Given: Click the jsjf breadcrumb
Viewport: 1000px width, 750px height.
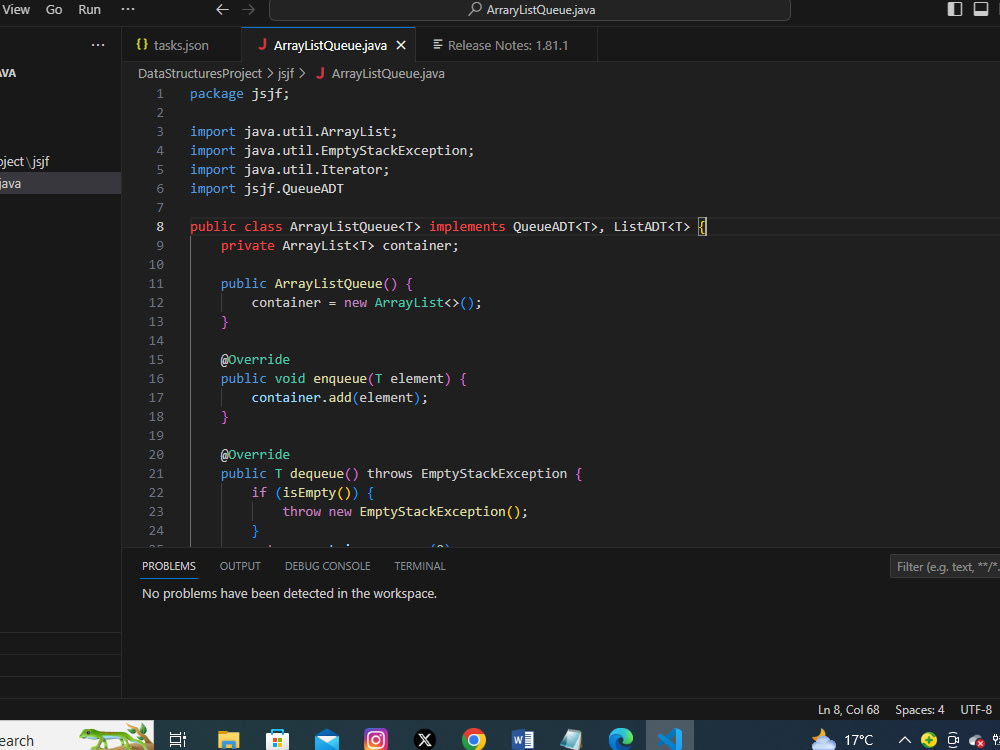Looking at the screenshot, I should [286, 74].
